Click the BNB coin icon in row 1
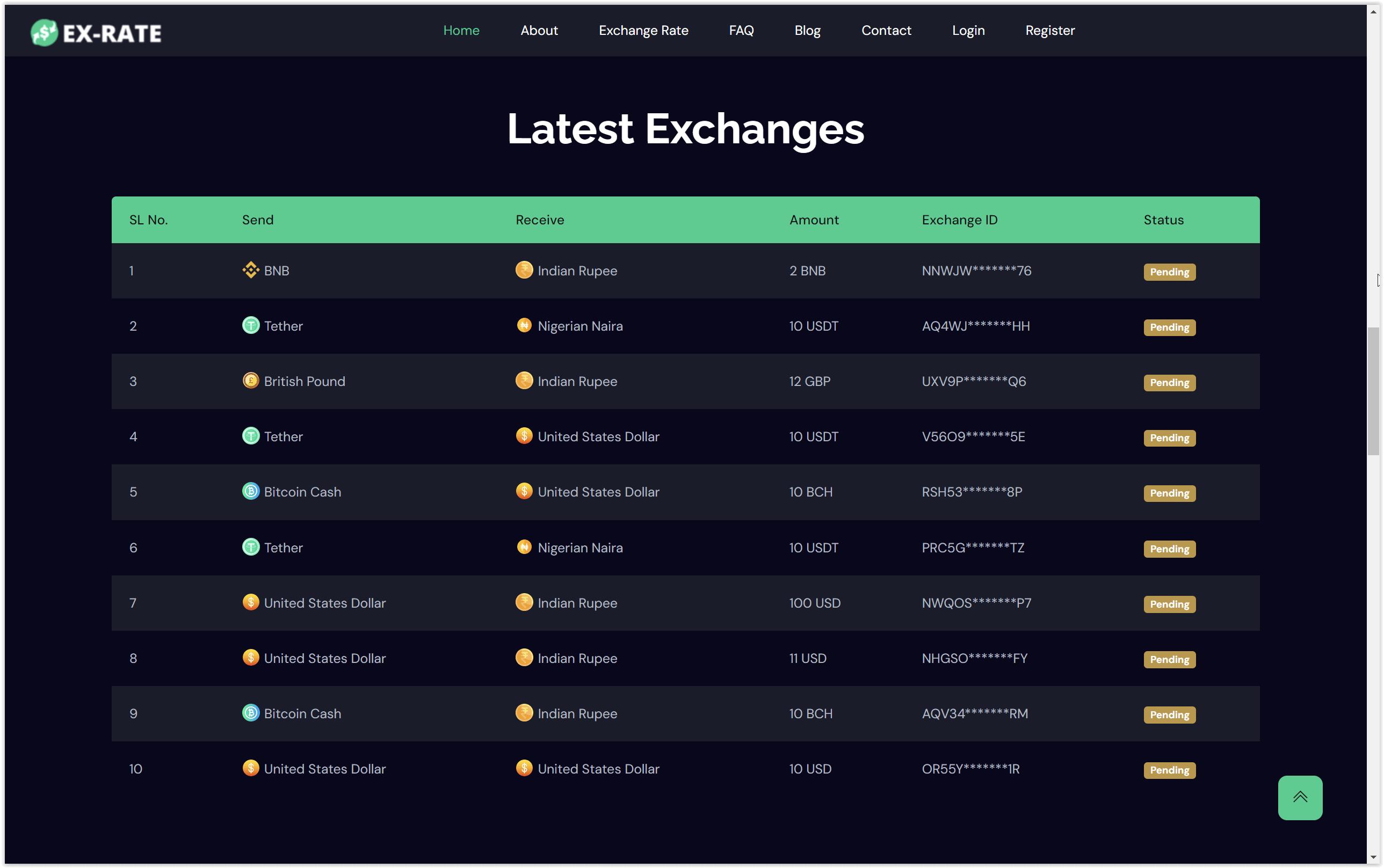The height and width of the screenshot is (868, 1384). (x=250, y=270)
